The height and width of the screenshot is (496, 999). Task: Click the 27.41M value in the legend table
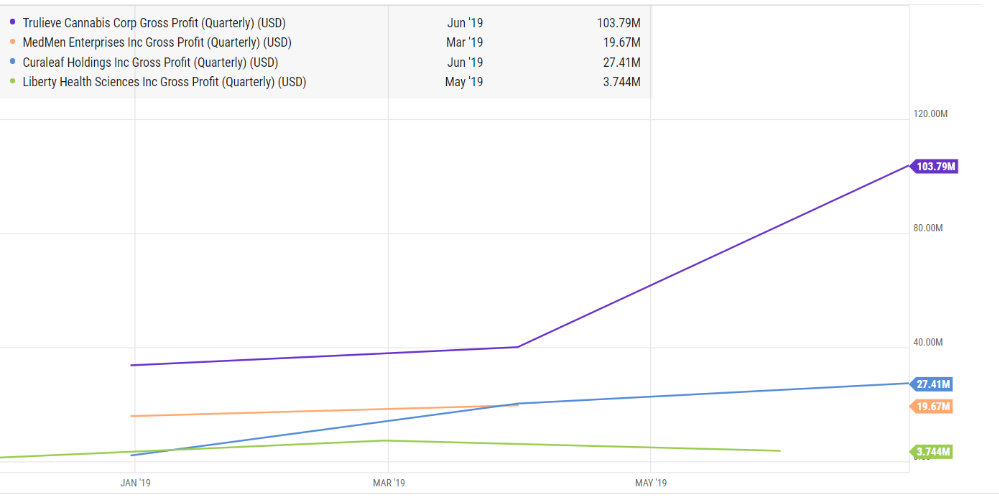(x=622, y=62)
